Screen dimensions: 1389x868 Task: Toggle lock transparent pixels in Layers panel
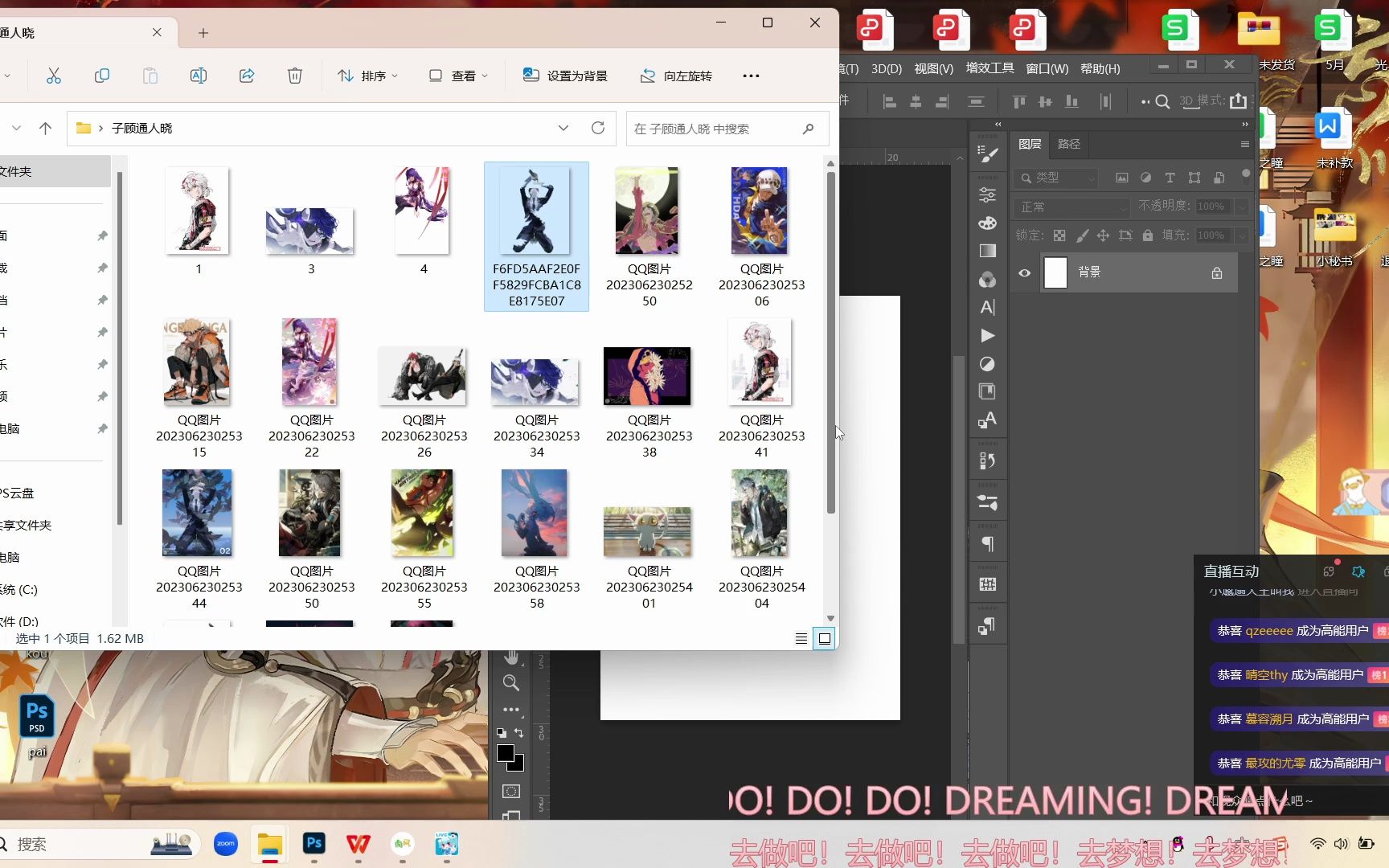(1059, 235)
